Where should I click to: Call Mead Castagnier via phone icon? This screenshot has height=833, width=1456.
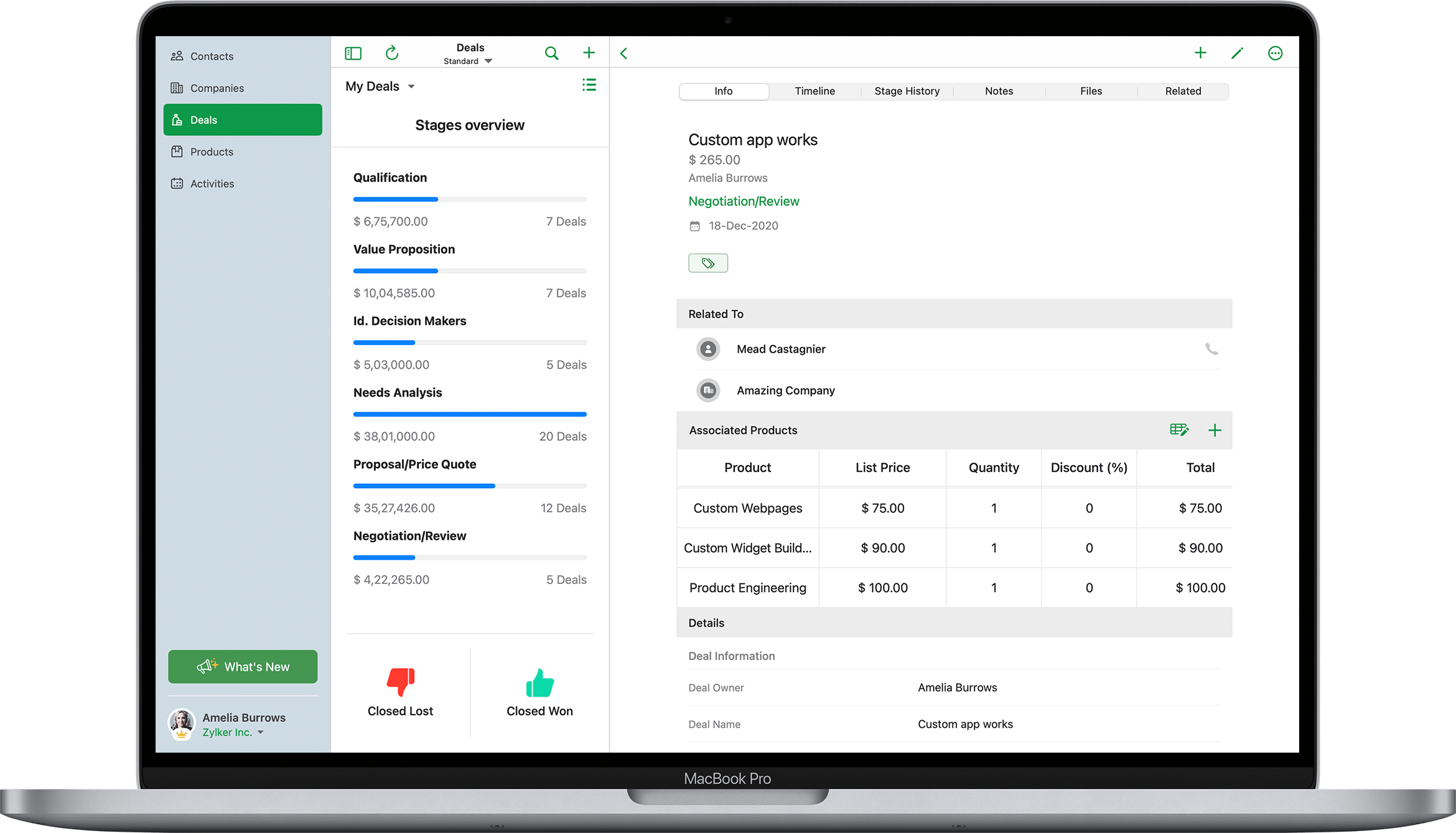pyautogui.click(x=1211, y=349)
